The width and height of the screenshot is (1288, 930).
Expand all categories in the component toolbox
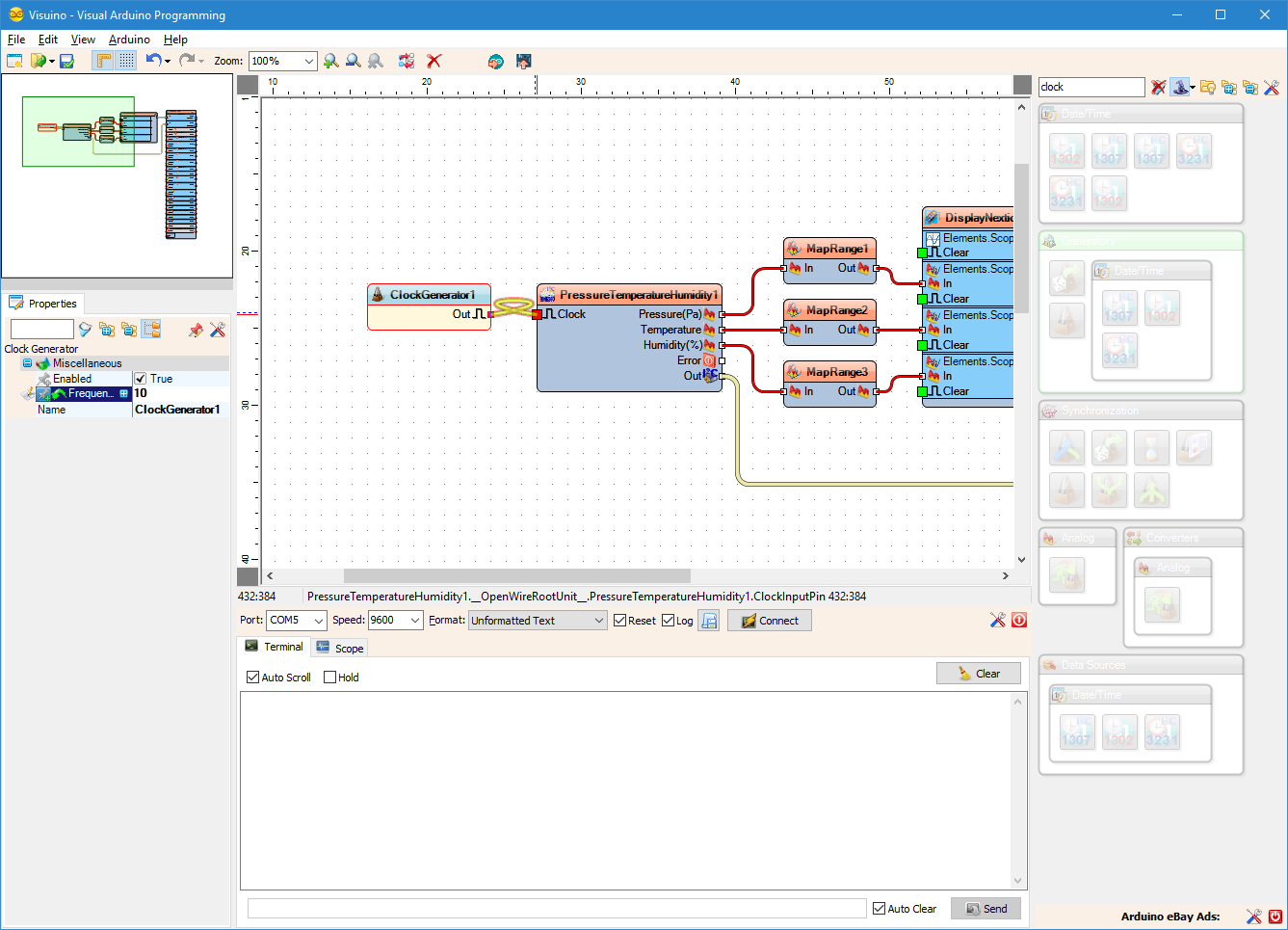[x=1229, y=87]
